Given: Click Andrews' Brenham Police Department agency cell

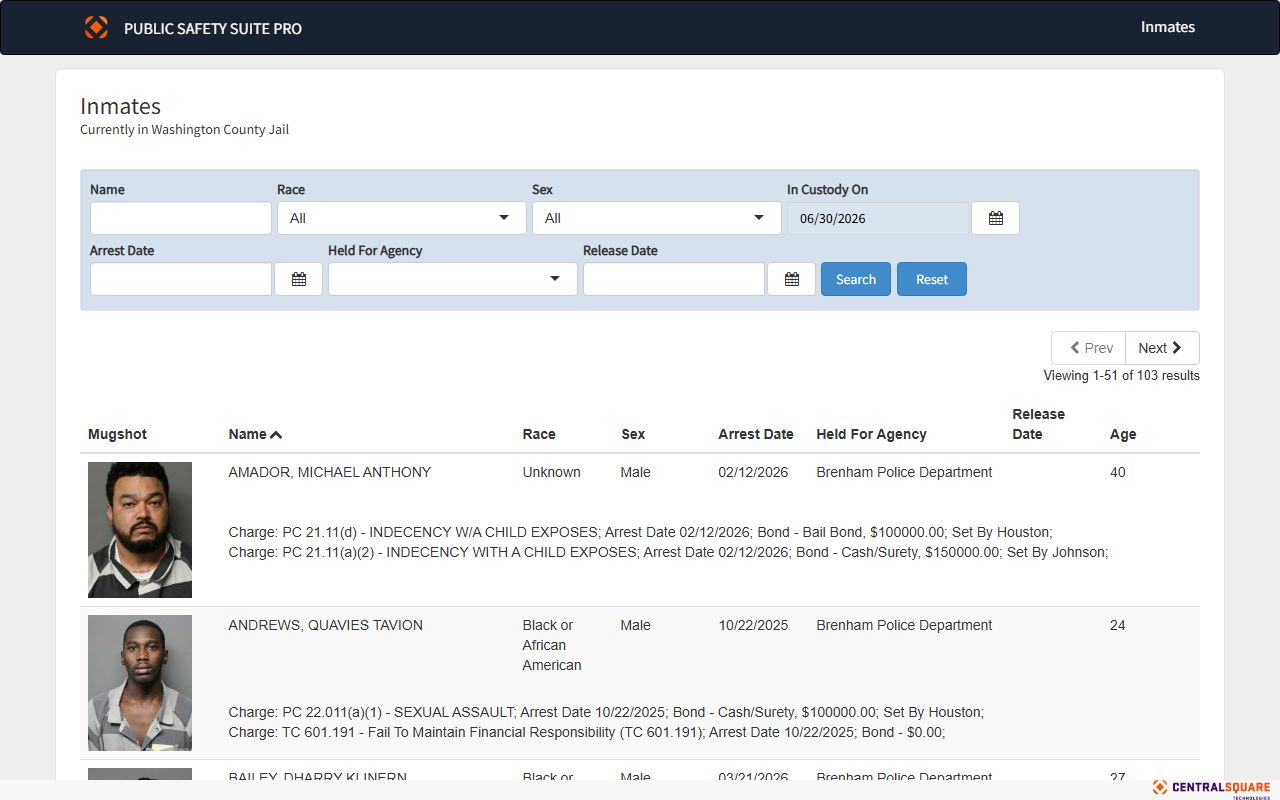Looking at the screenshot, I should click(904, 625).
